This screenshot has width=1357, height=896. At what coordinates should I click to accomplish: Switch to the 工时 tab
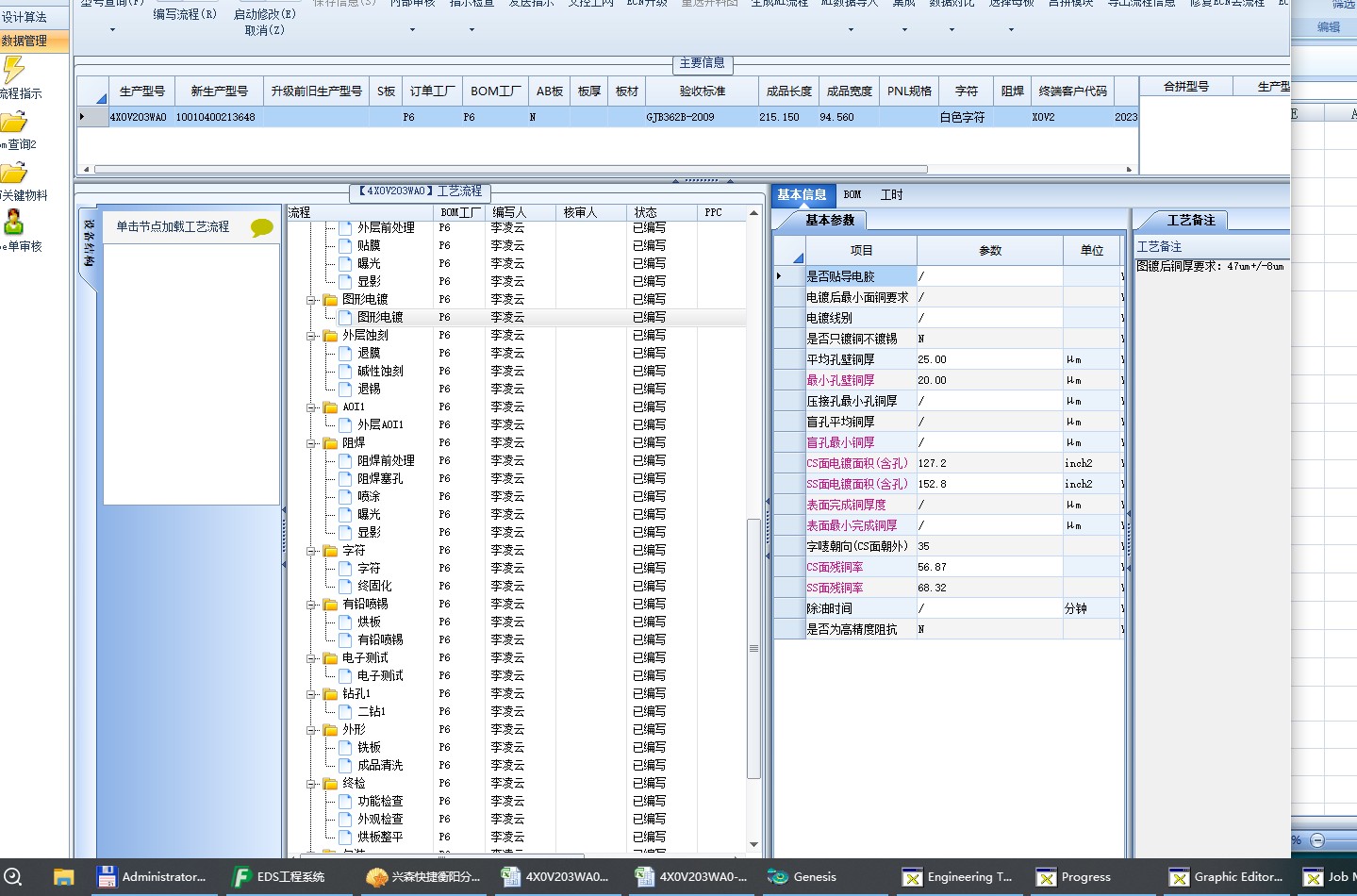[891, 194]
